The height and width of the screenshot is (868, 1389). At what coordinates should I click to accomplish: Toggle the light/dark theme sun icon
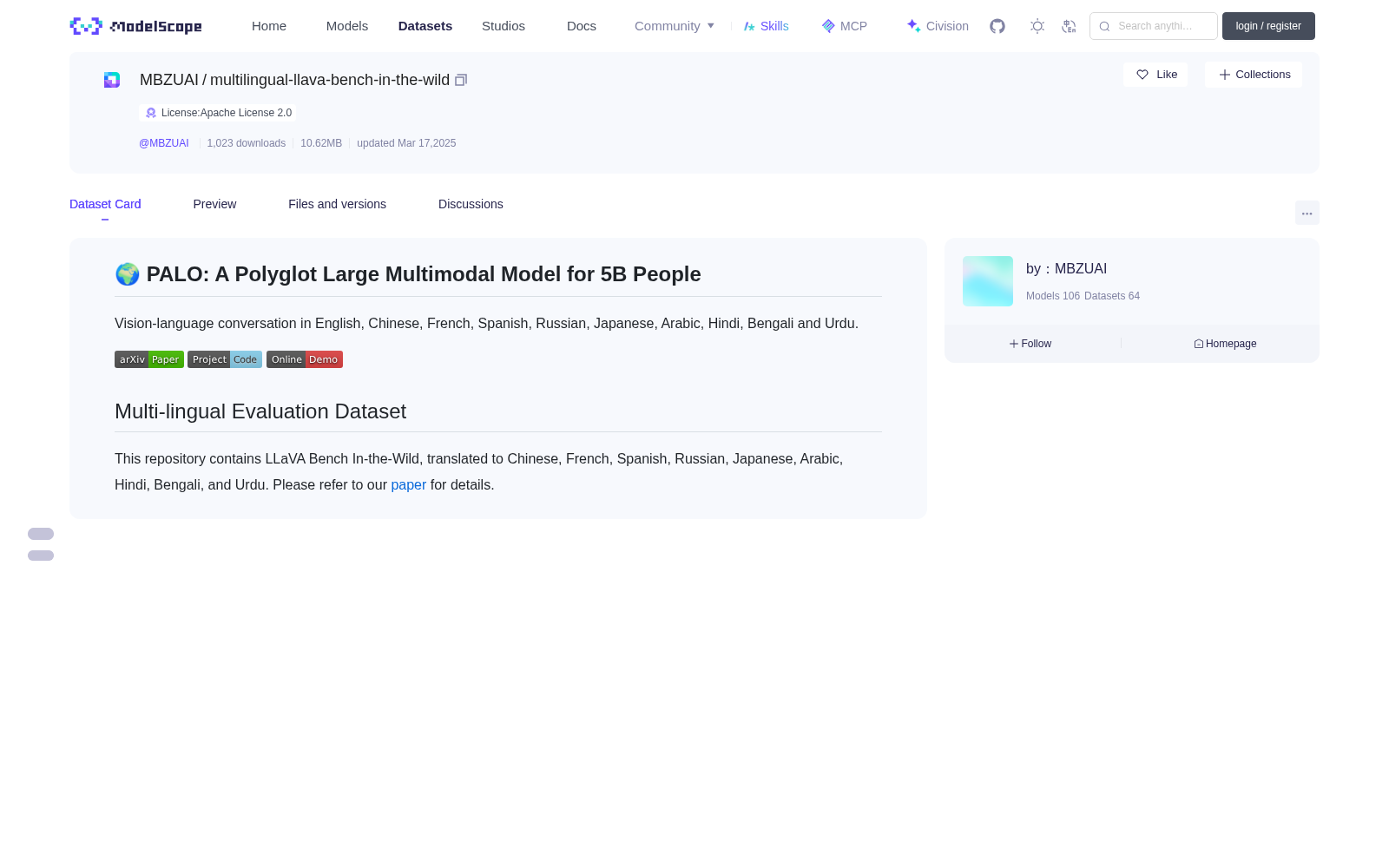[1037, 26]
